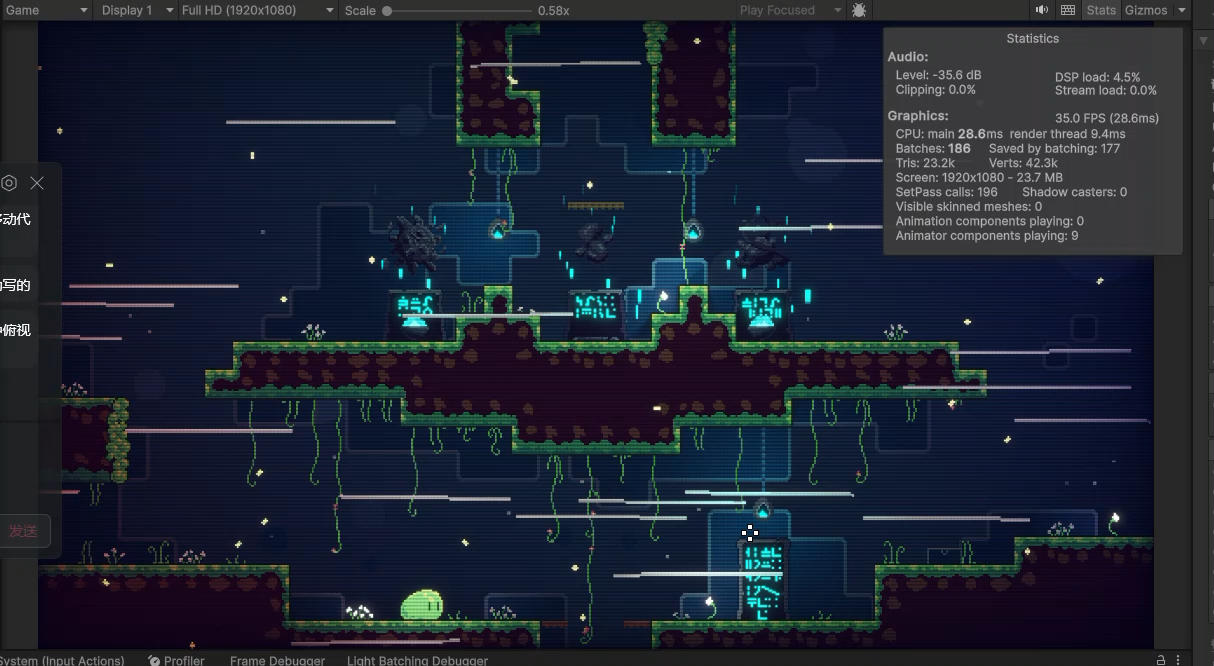Open the Light Batching Debugger tab
The height and width of the screenshot is (666, 1214).
[x=417, y=660]
